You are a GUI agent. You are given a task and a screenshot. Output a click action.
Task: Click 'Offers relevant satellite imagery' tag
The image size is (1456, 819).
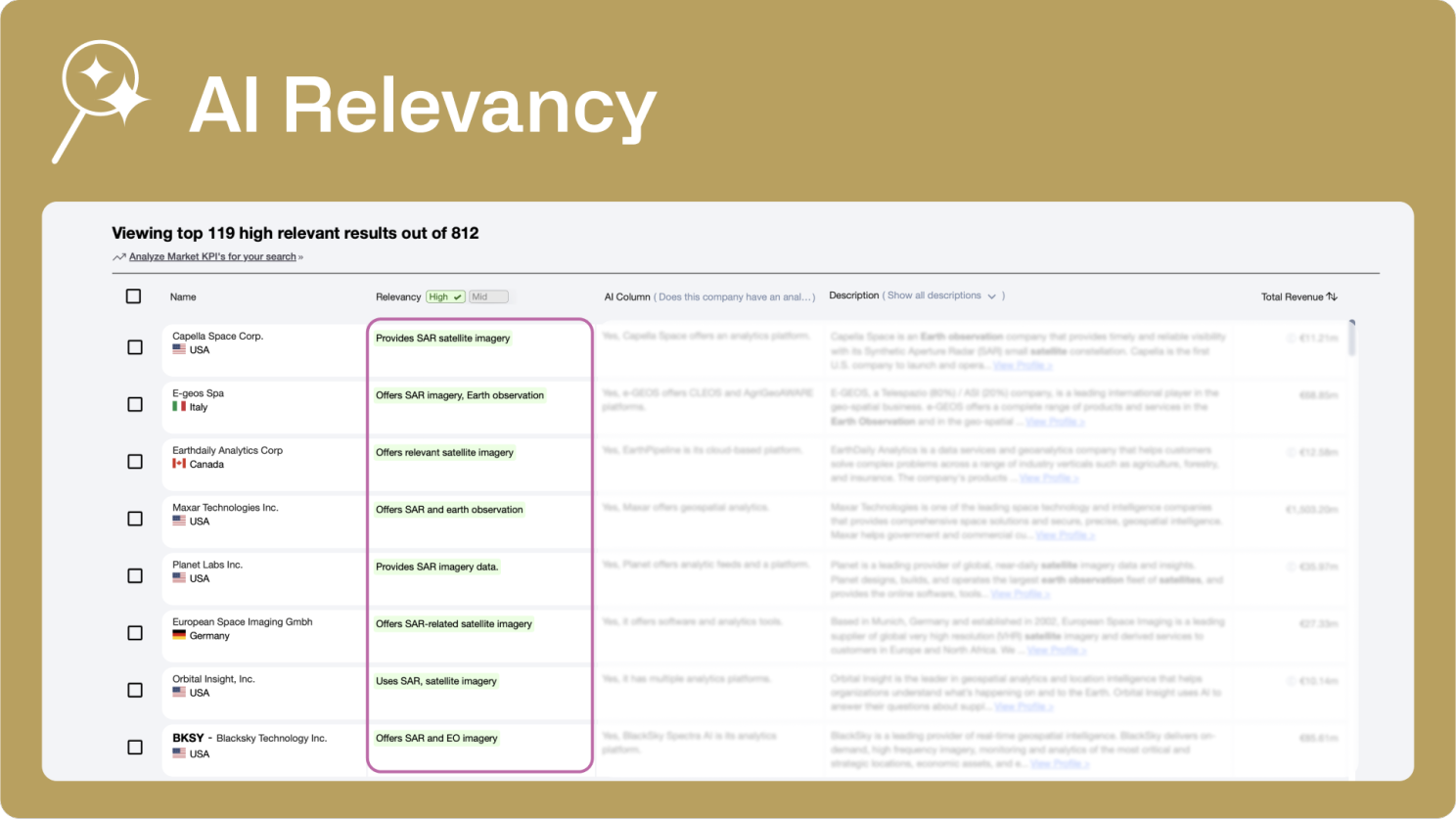tap(444, 452)
